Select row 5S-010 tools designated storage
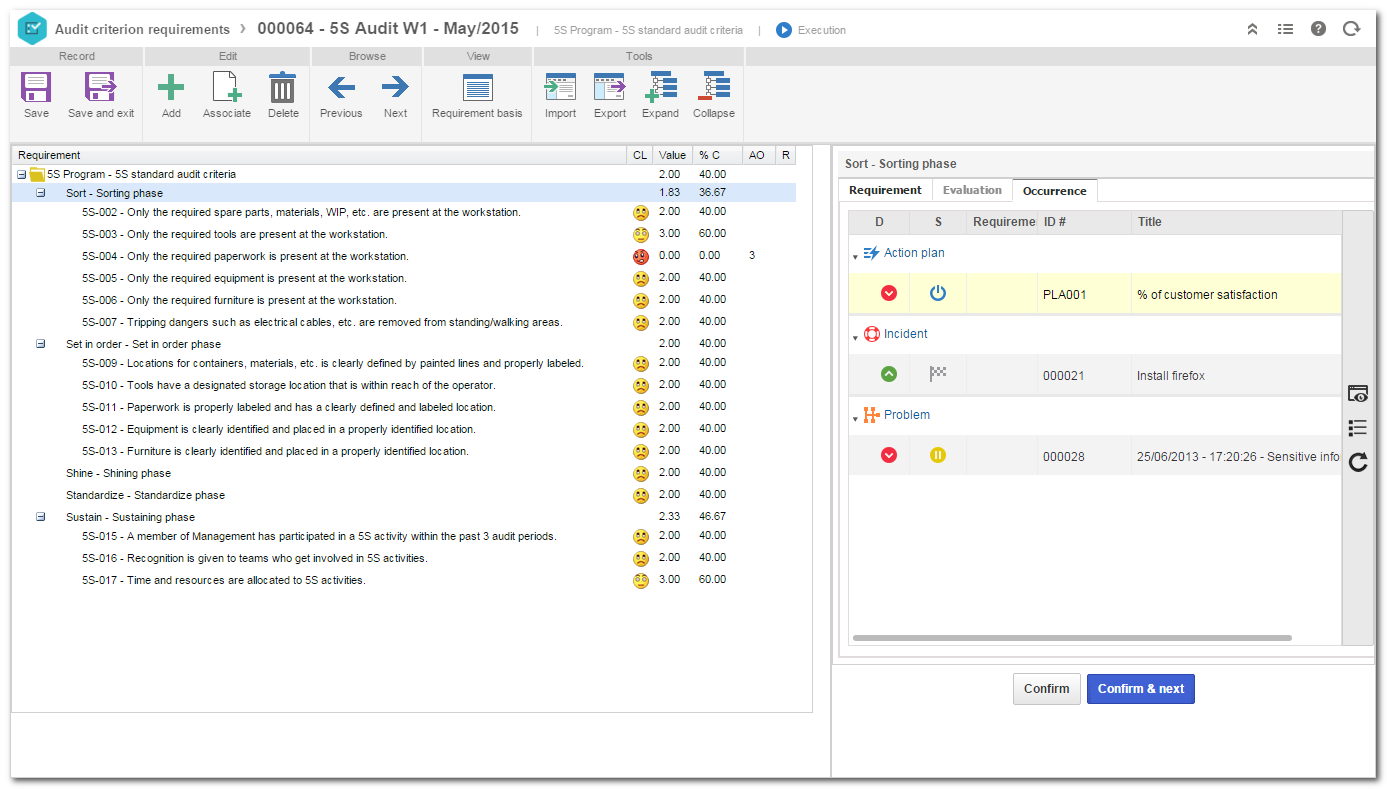The image size is (1387, 789). (404, 385)
